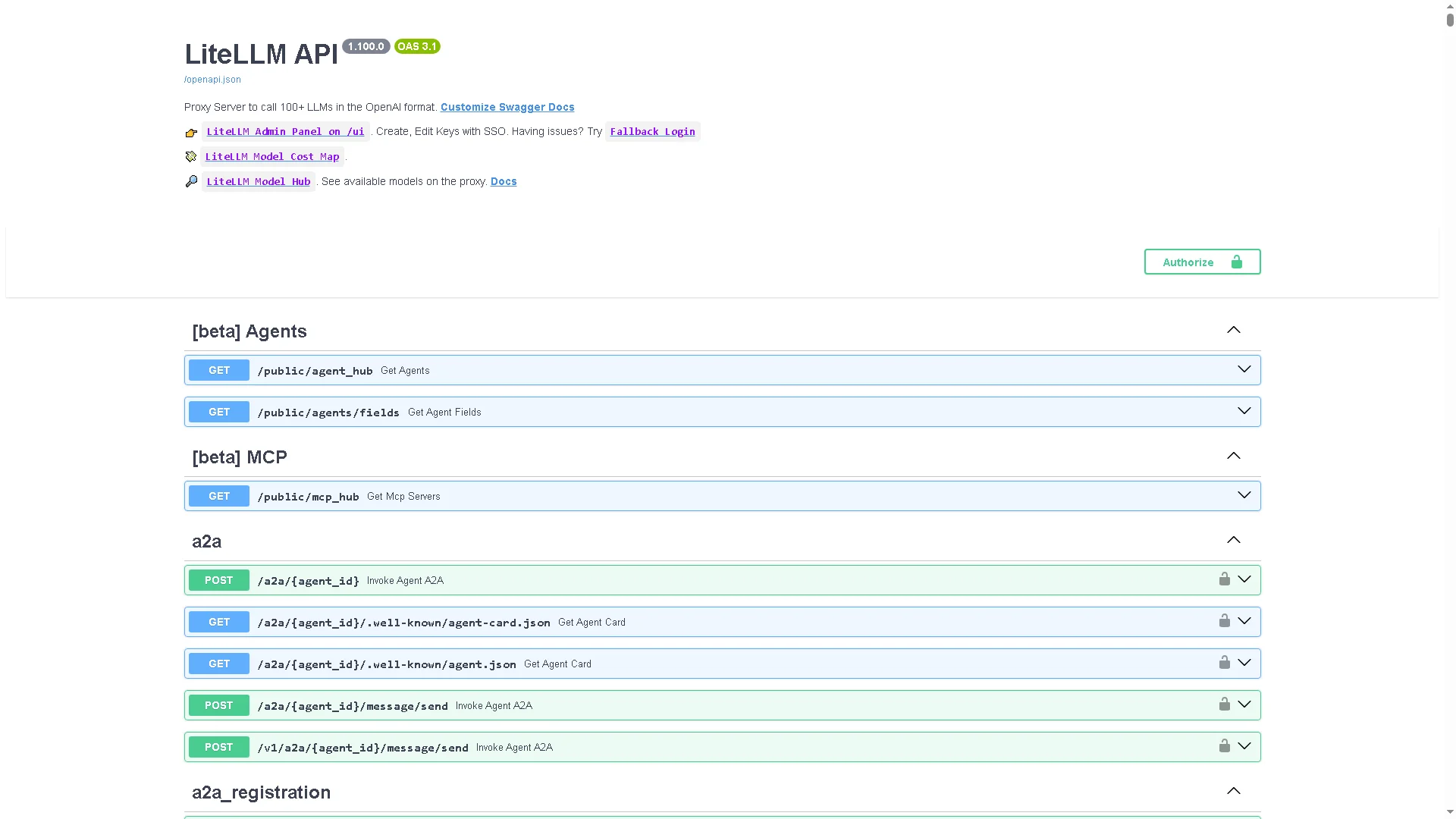This screenshot has width=1456, height=819.
Task: Click the /public/agent_hub path text
Action: pyautogui.click(x=315, y=371)
